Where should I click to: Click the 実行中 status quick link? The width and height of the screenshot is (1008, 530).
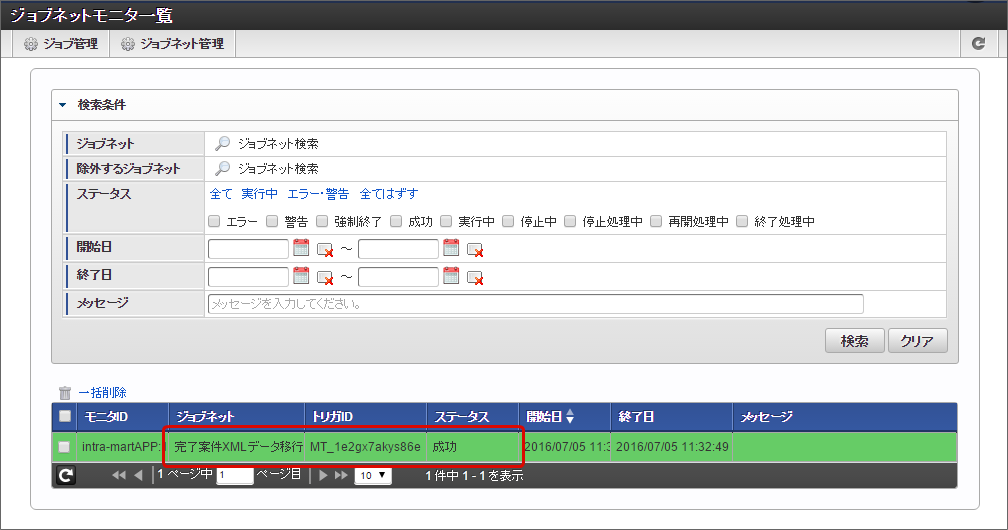coord(259,194)
